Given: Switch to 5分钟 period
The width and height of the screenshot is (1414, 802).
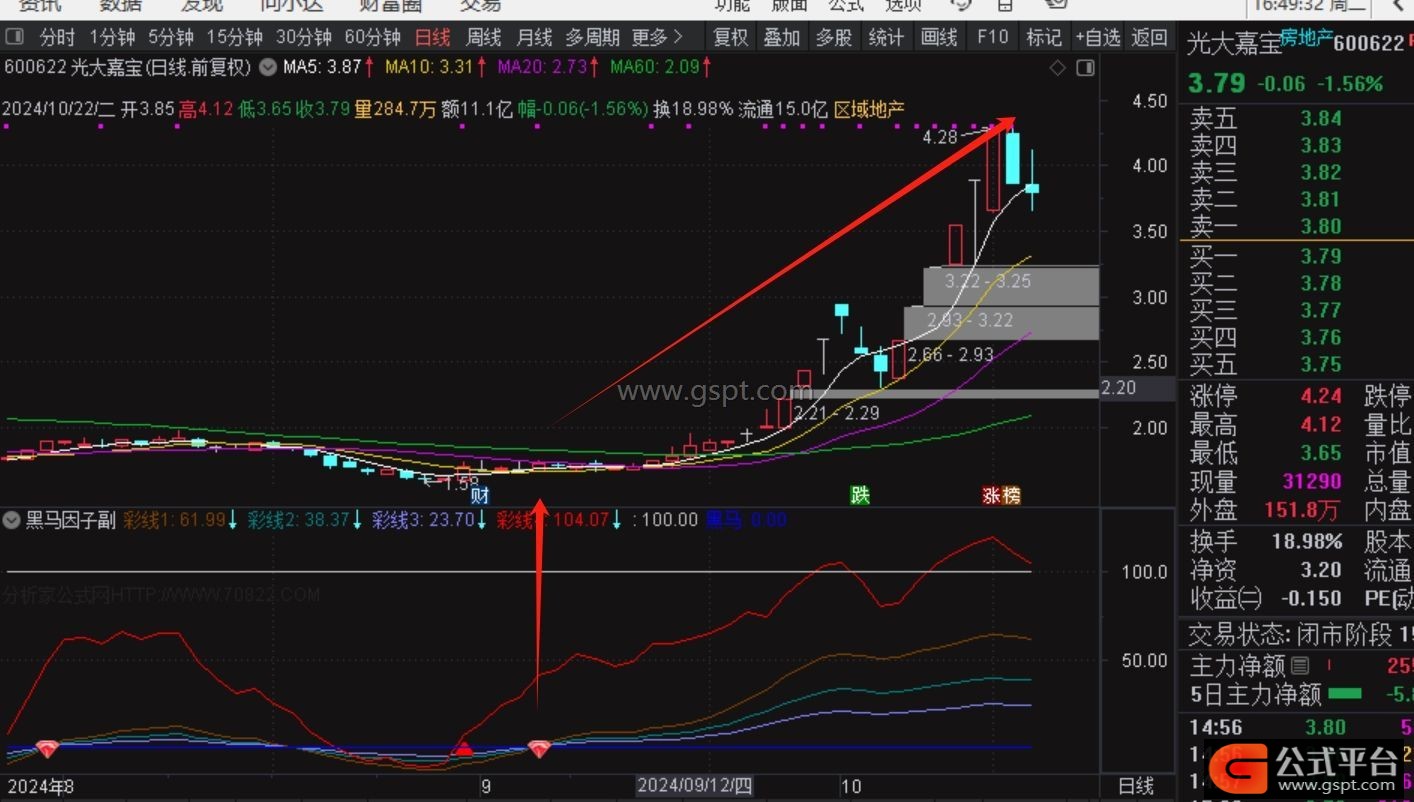Looking at the screenshot, I should click(171, 38).
